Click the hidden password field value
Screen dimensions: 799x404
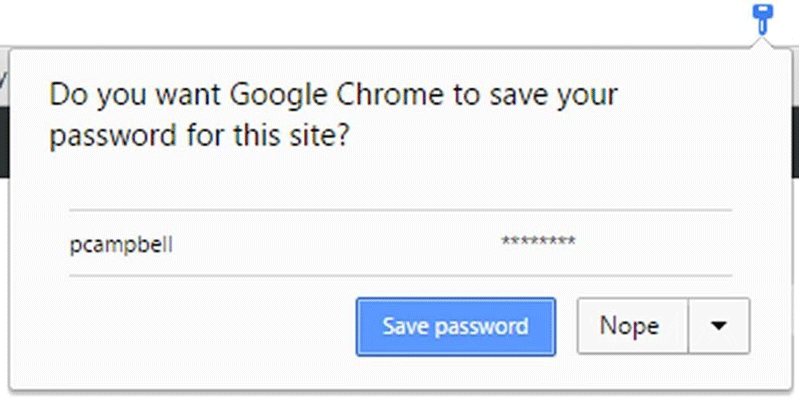point(538,243)
